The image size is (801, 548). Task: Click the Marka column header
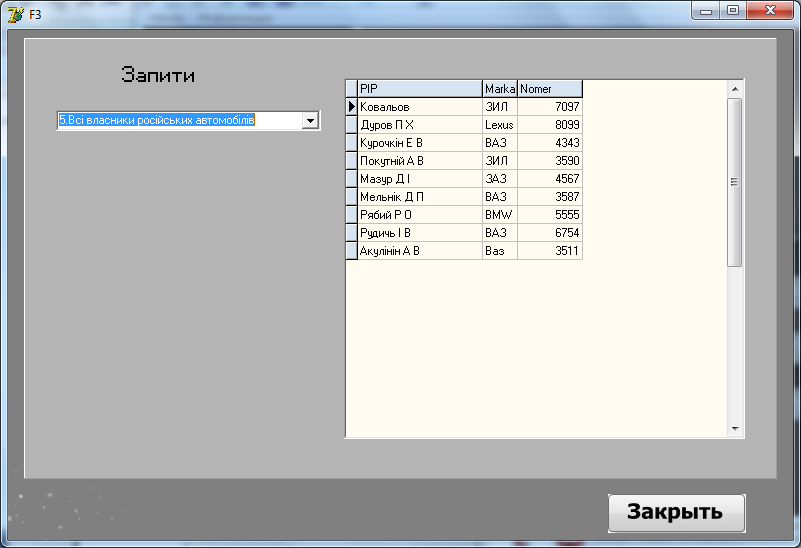tap(500, 89)
